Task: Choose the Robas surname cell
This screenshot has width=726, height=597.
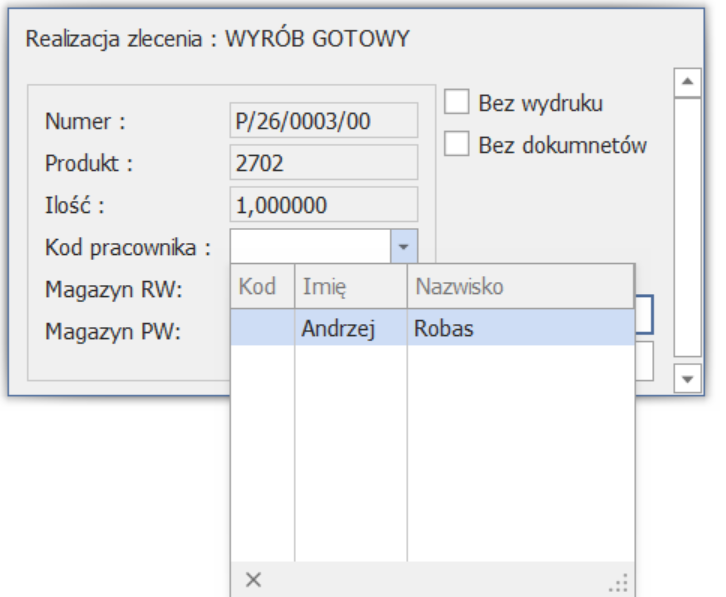Action: pyautogui.click(x=519, y=328)
